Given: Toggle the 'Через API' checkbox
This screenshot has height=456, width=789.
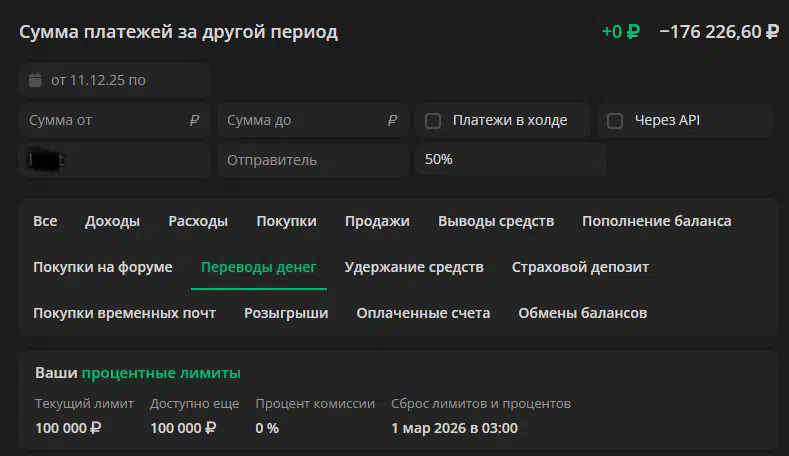Looking at the screenshot, I should point(615,121).
